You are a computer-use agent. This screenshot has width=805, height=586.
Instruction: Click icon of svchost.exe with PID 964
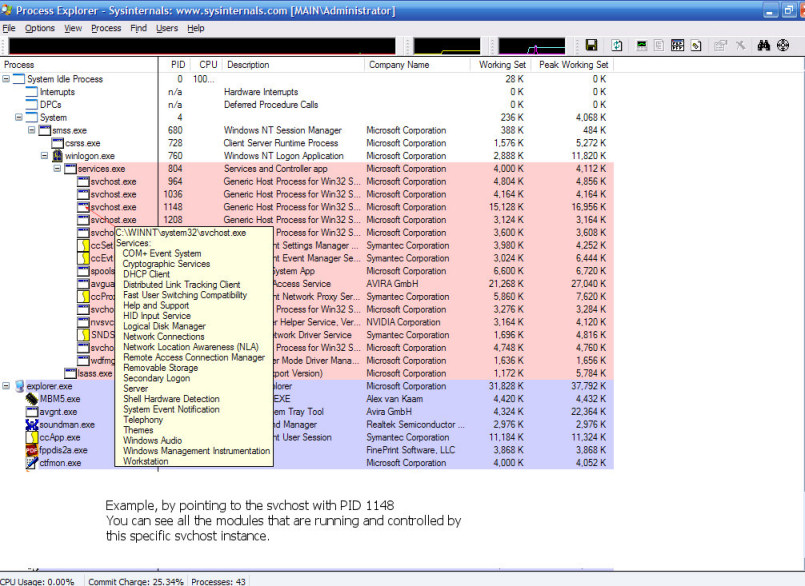[83, 181]
